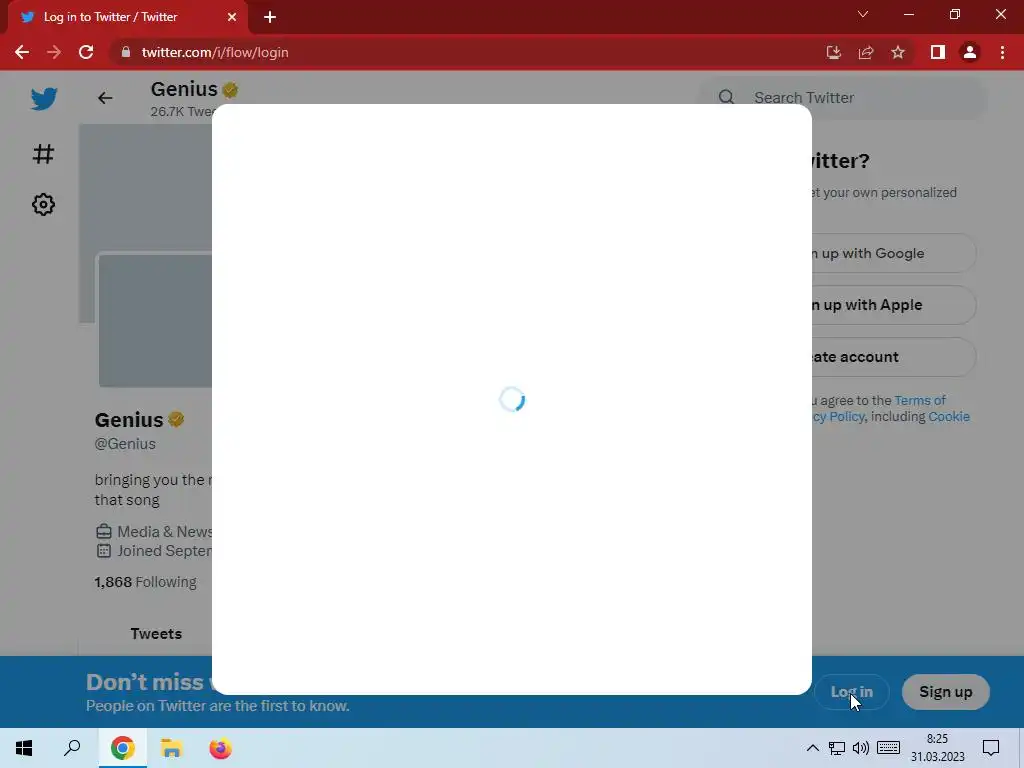The image size is (1024, 768).
Task: Go back using the profile back arrow
Action: [105, 98]
